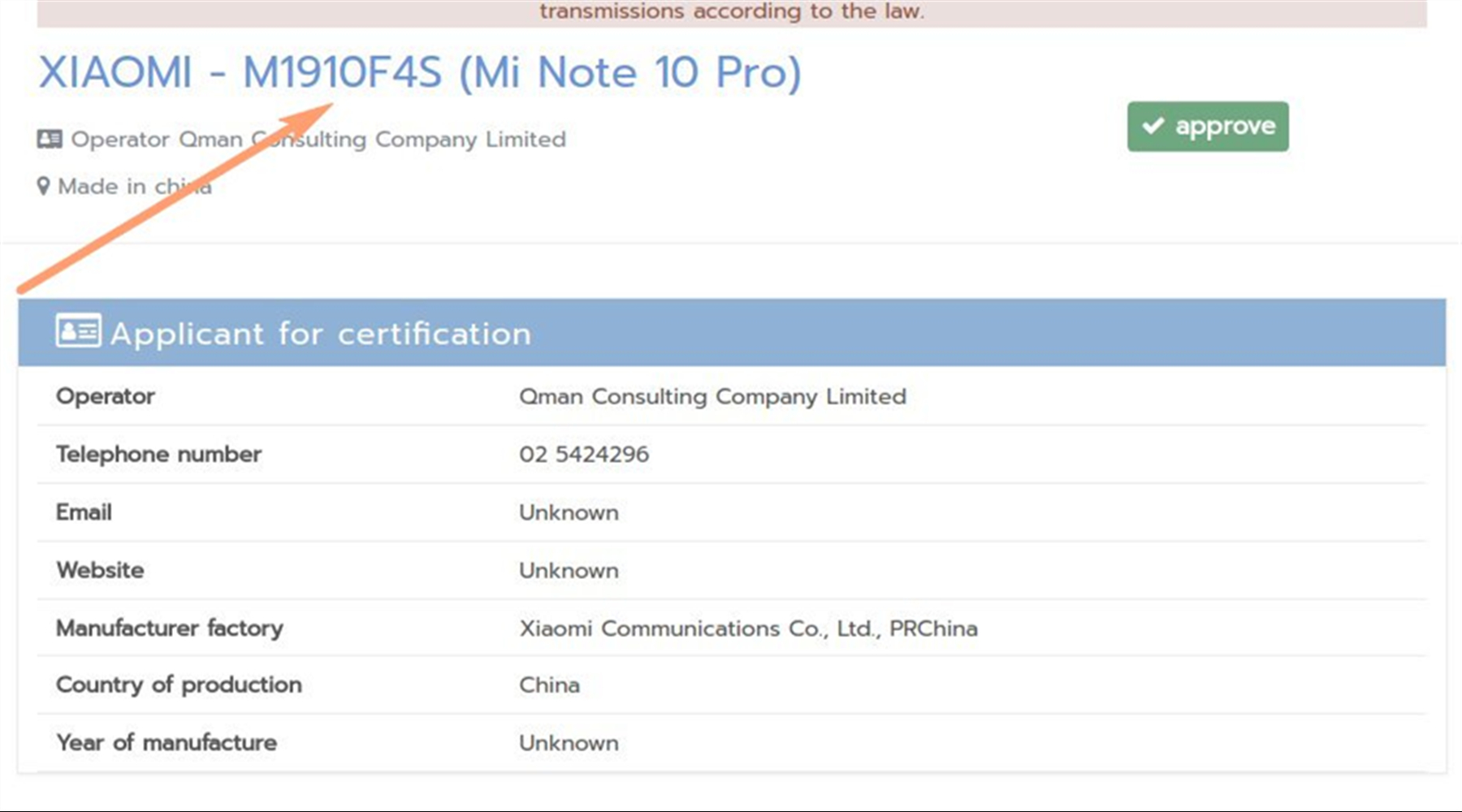1462x812 pixels.
Task: Click the Country of production row label
Action: (x=179, y=685)
